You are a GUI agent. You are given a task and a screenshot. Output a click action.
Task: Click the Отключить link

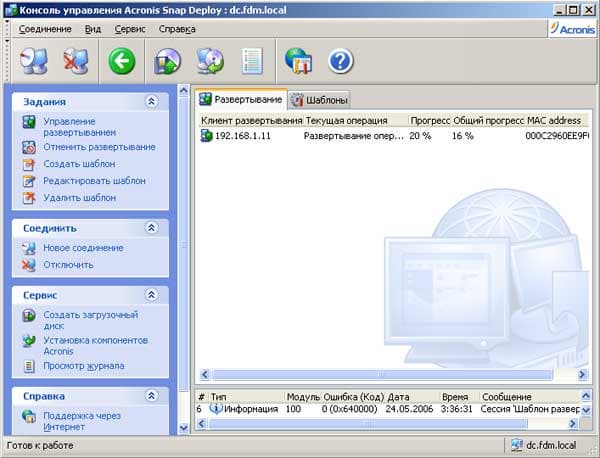[x=68, y=265]
